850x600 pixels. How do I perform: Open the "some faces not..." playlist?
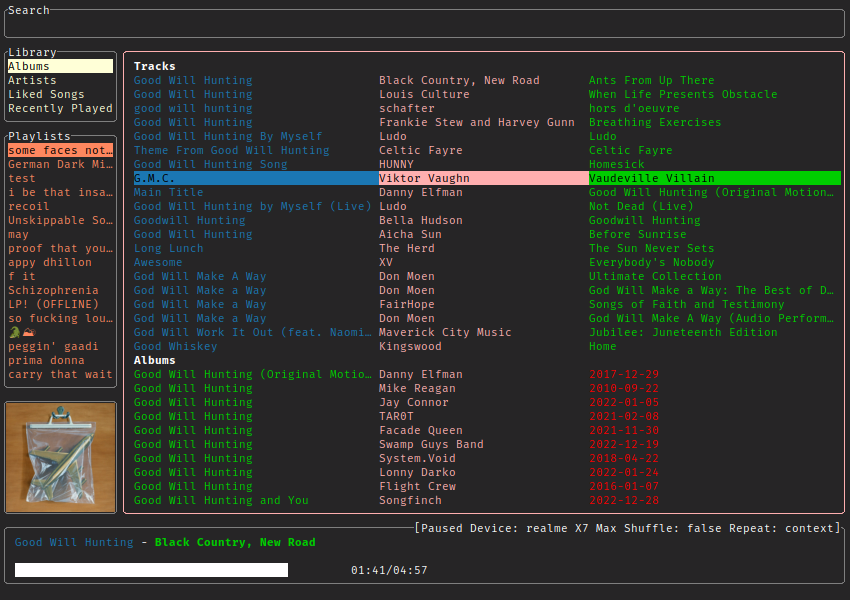point(60,150)
